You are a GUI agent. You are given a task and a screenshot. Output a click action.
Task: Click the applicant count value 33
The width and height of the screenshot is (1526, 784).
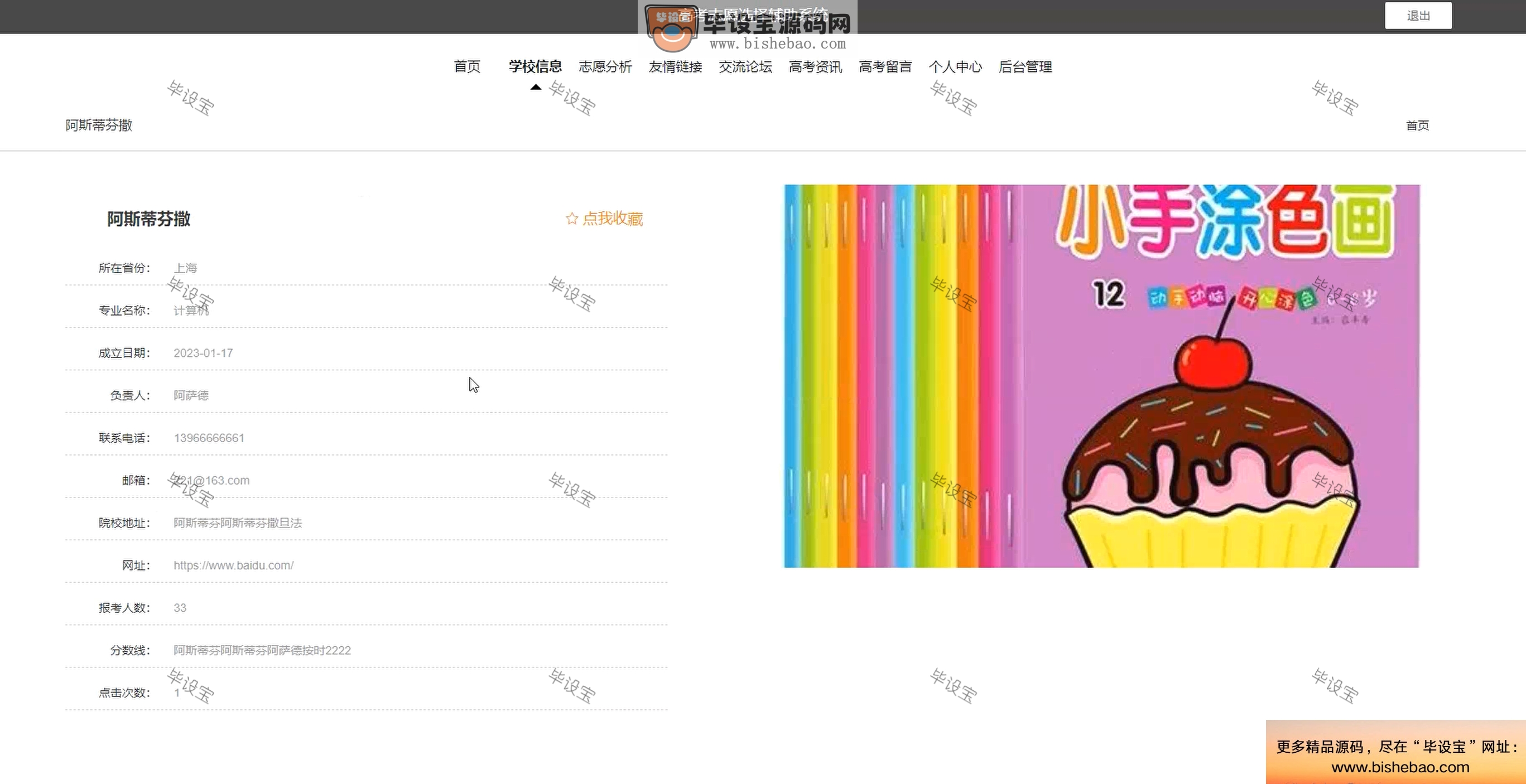180,608
